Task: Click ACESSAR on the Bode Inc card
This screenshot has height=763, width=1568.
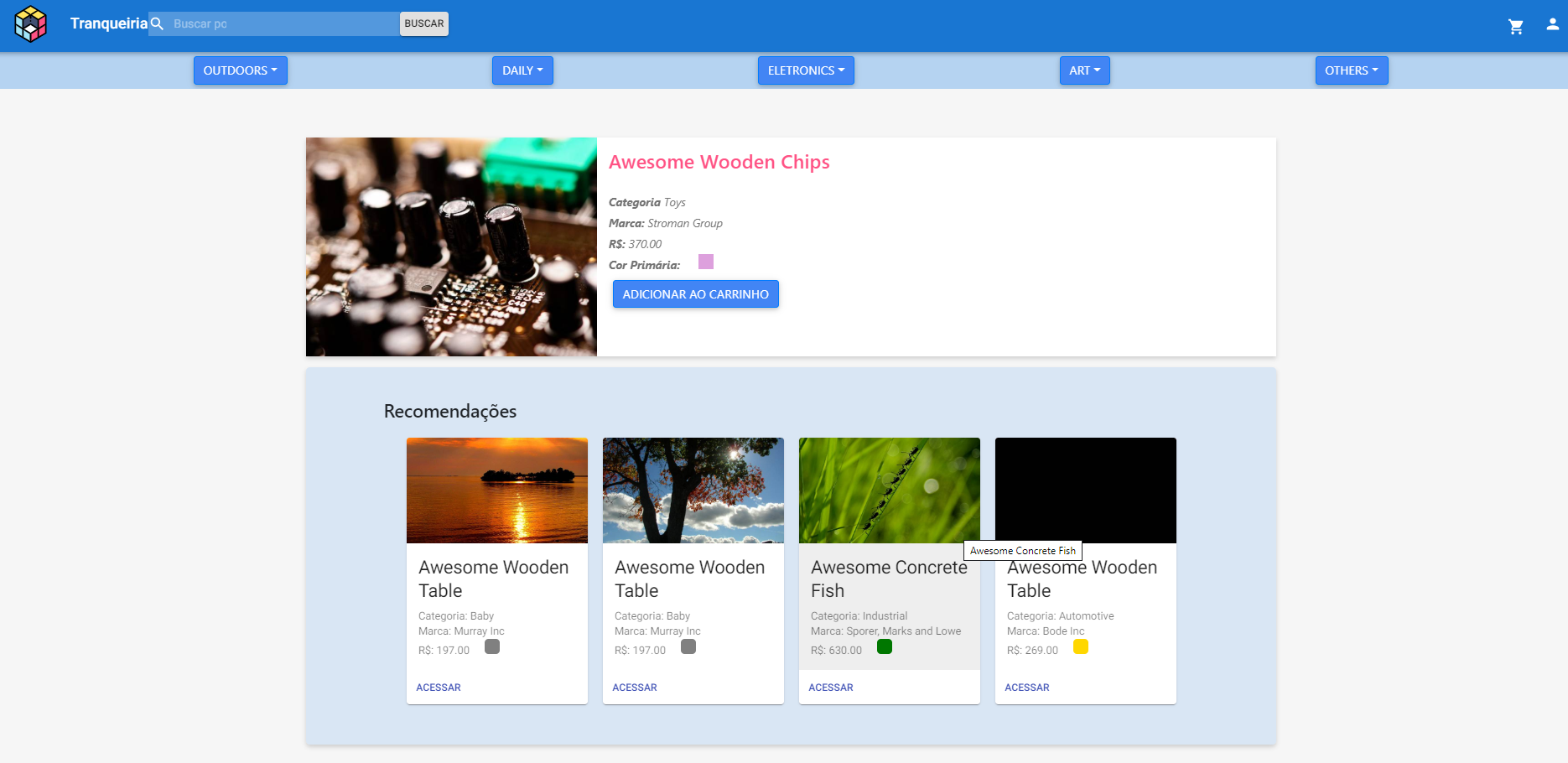Action: coord(1027,688)
